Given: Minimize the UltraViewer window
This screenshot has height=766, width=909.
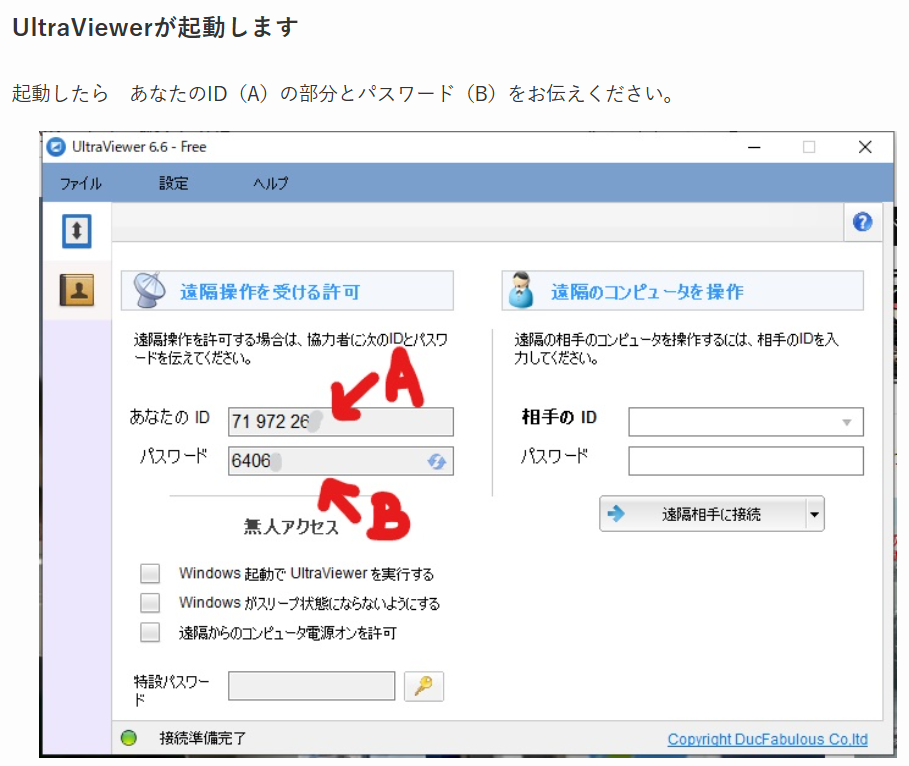Looking at the screenshot, I should (x=754, y=147).
